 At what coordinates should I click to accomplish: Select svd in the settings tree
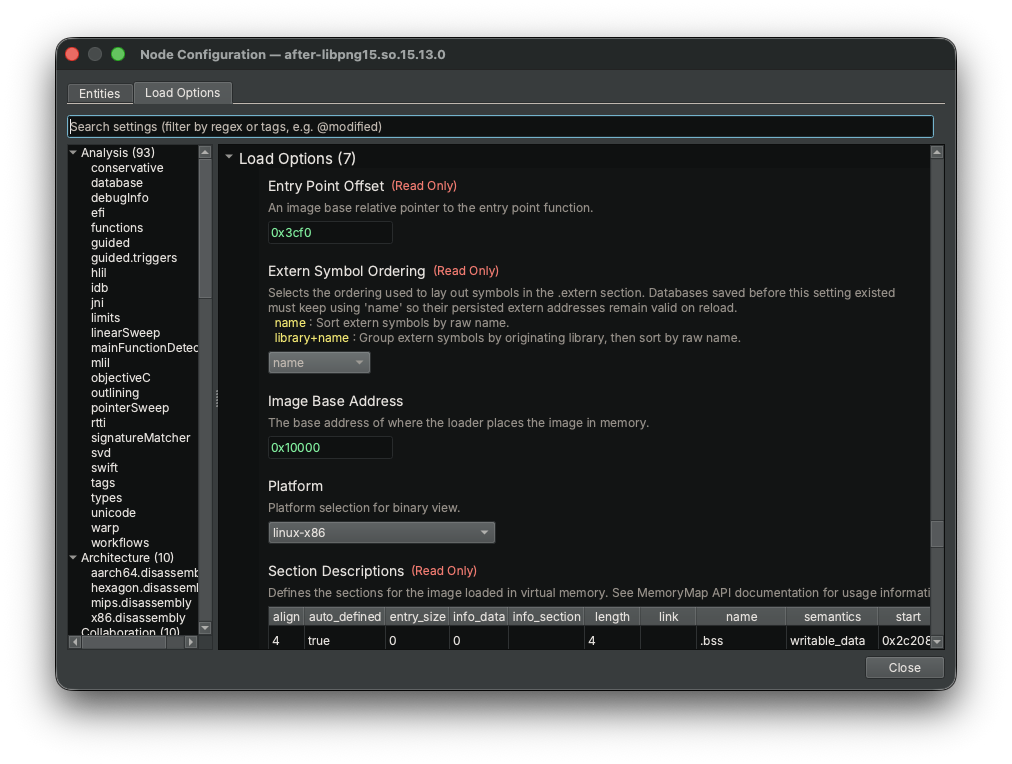click(x=101, y=452)
